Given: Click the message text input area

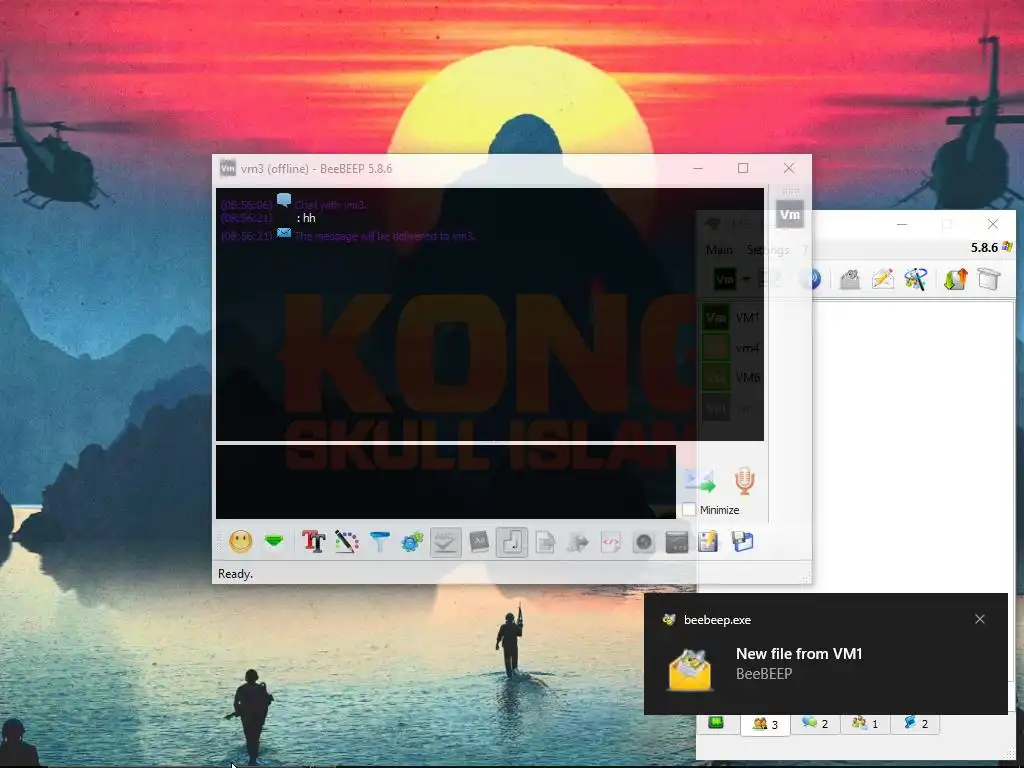Looking at the screenshot, I should tap(445, 482).
